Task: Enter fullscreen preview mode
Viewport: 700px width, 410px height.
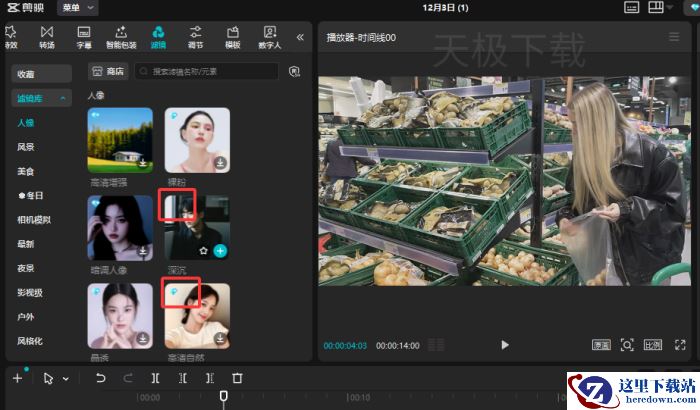Action: coord(680,345)
